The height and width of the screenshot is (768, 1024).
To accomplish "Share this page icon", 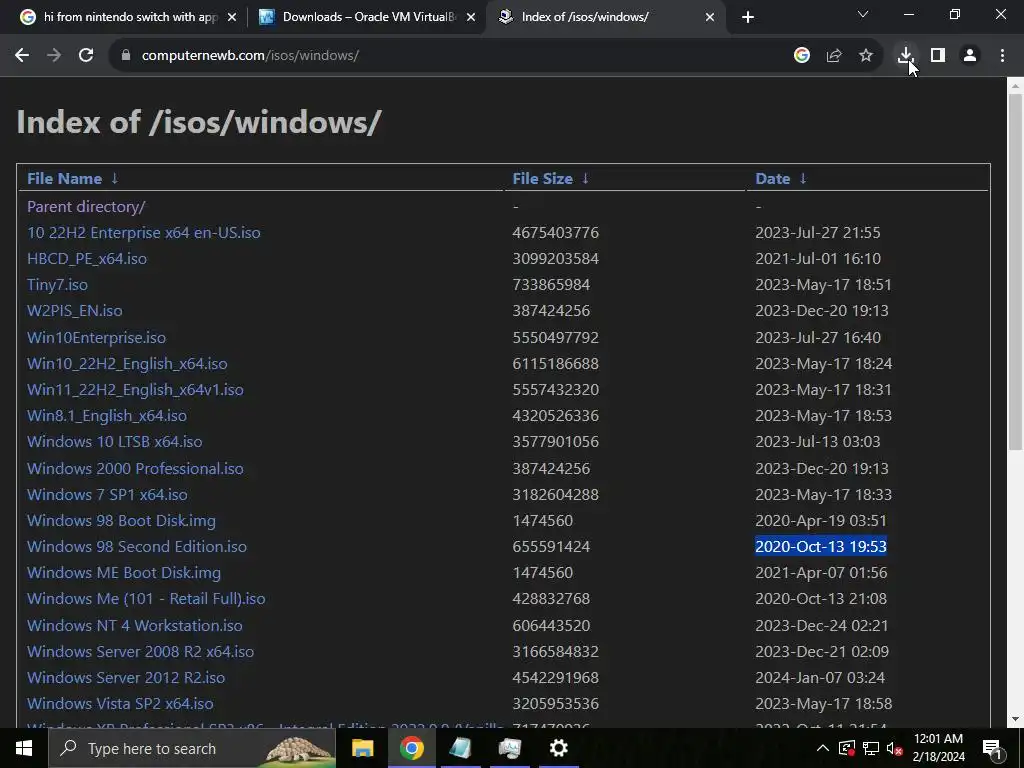I will (x=834, y=56).
